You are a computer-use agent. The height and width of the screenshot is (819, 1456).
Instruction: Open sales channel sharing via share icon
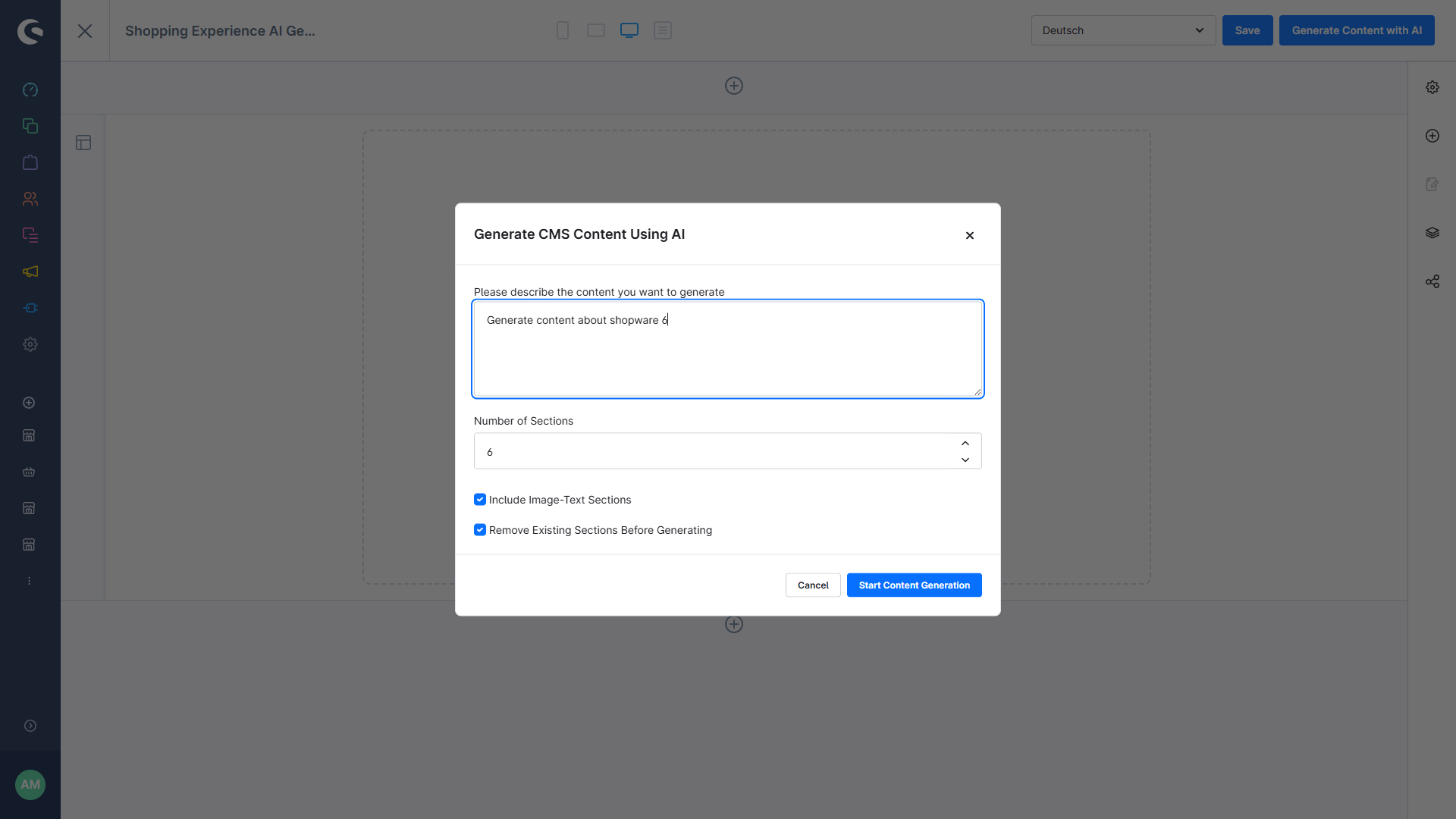coord(1432,281)
